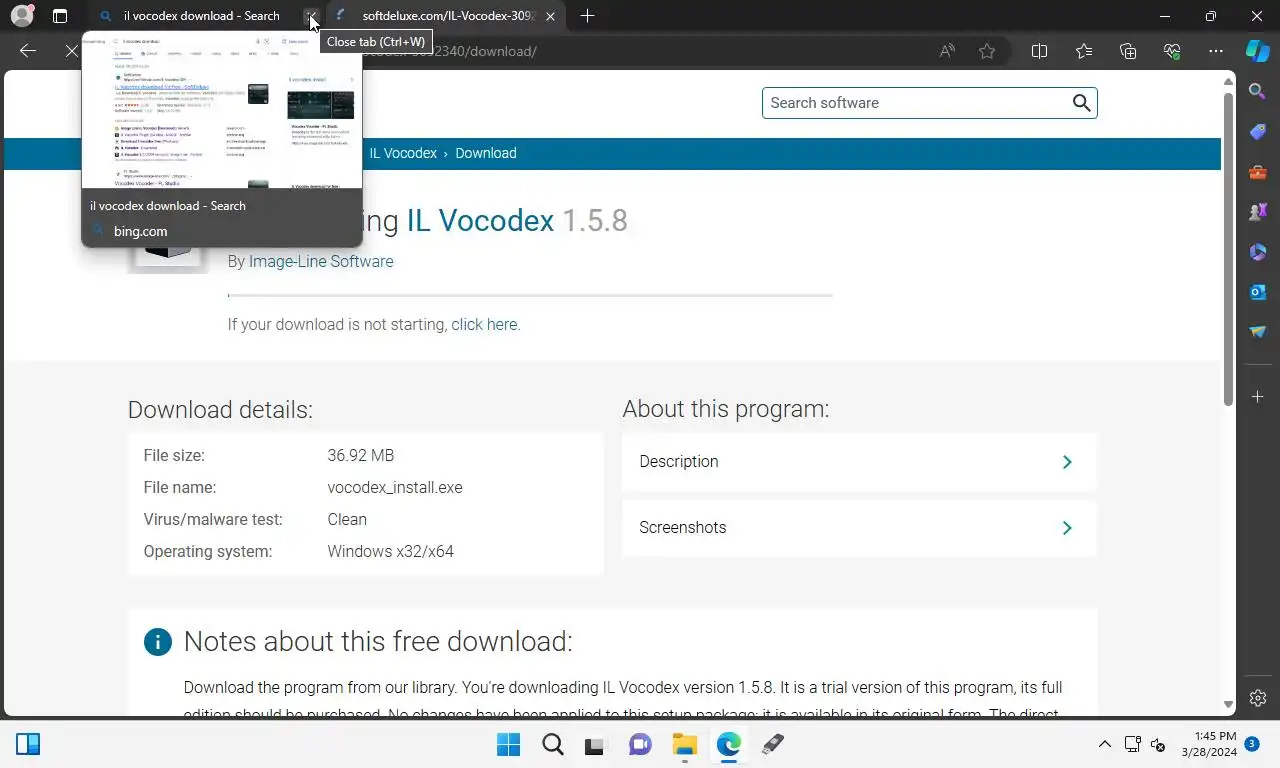1280x768 pixels.
Task: Open the browser profile avatar
Action: click(22, 16)
